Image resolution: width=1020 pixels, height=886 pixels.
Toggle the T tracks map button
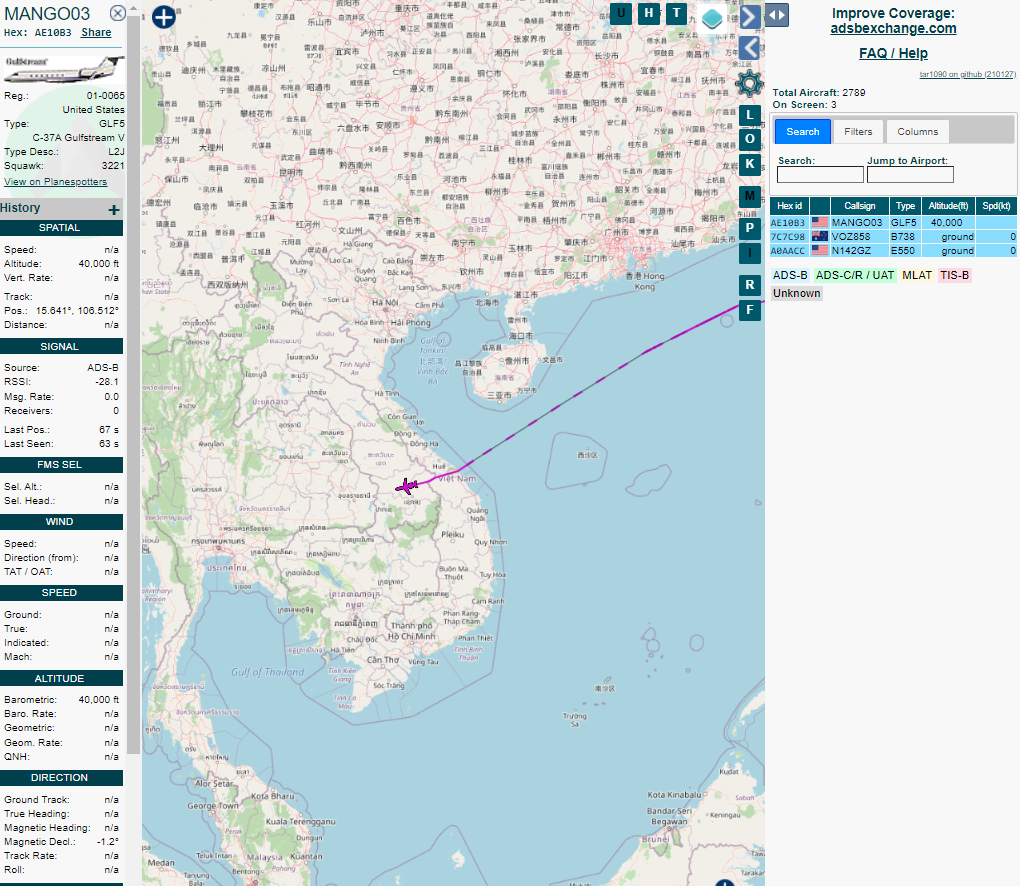click(x=677, y=13)
